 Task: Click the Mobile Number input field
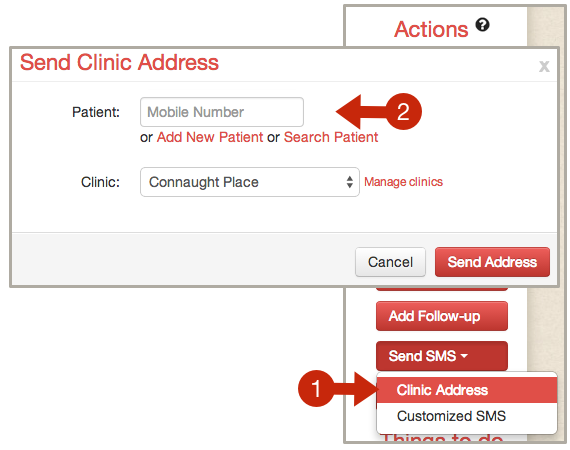coord(222,112)
